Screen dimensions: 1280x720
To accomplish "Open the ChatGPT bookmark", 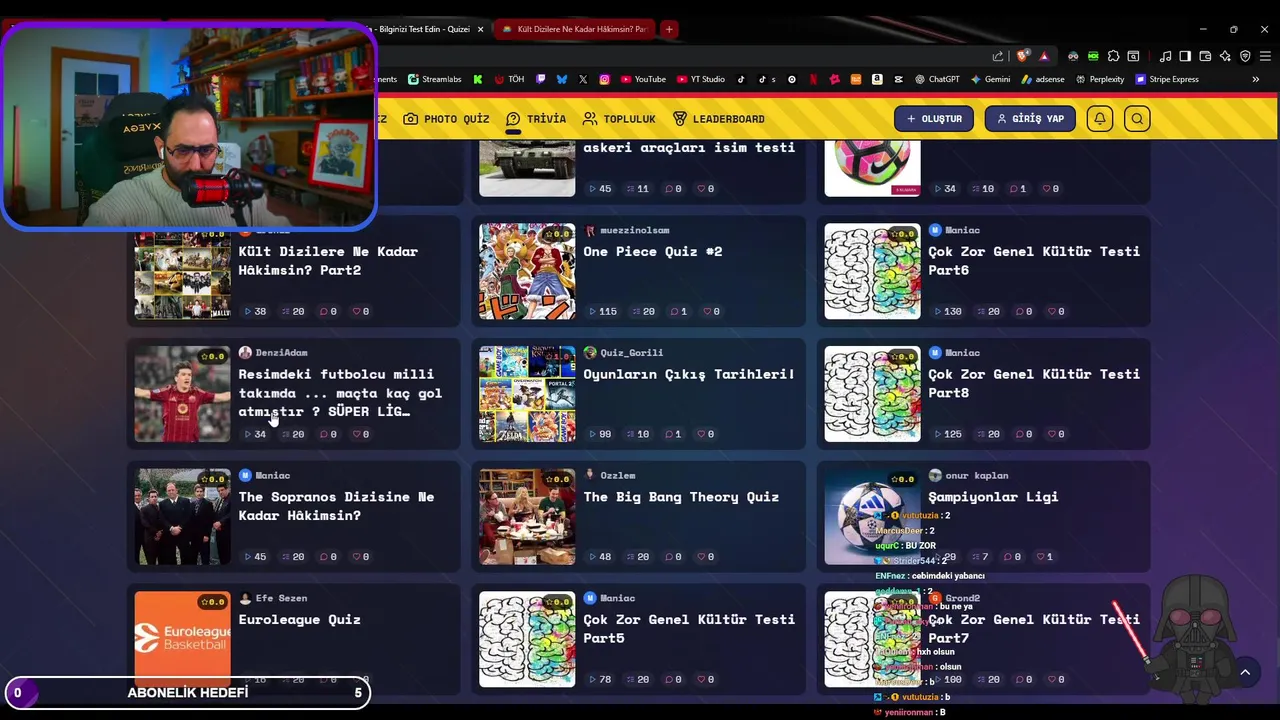I will pyautogui.click(x=936, y=79).
